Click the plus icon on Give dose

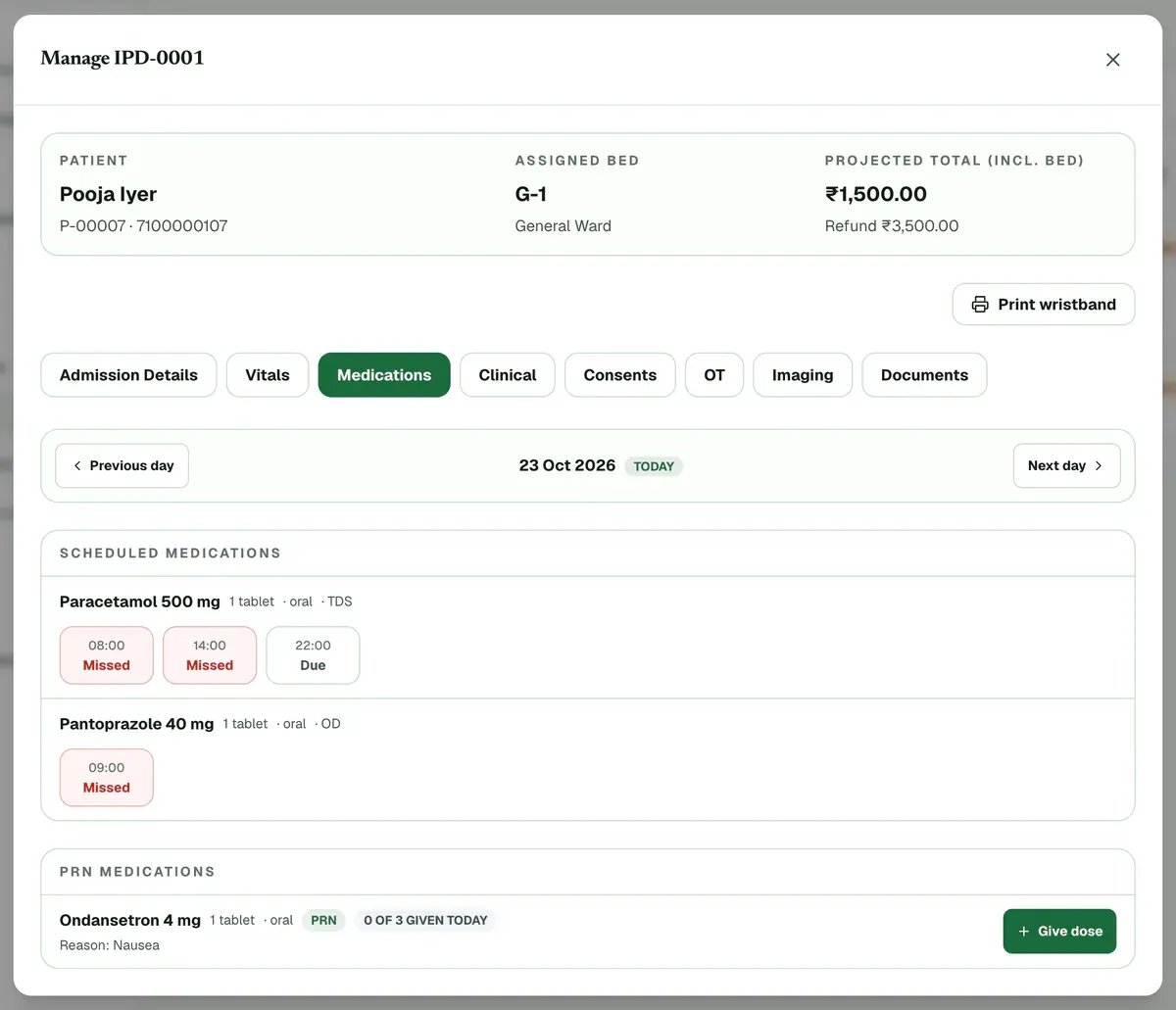pos(1024,932)
